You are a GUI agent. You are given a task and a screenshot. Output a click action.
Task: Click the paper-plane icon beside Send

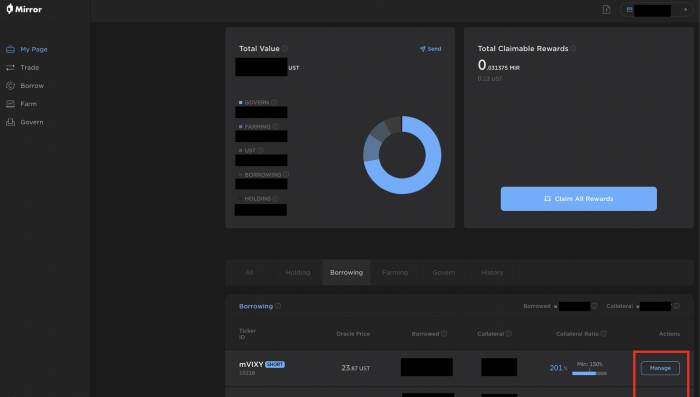(422, 49)
